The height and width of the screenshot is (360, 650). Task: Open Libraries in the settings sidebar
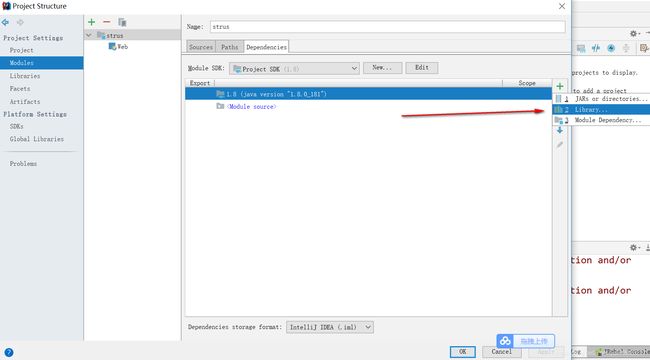click(x=25, y=76)
